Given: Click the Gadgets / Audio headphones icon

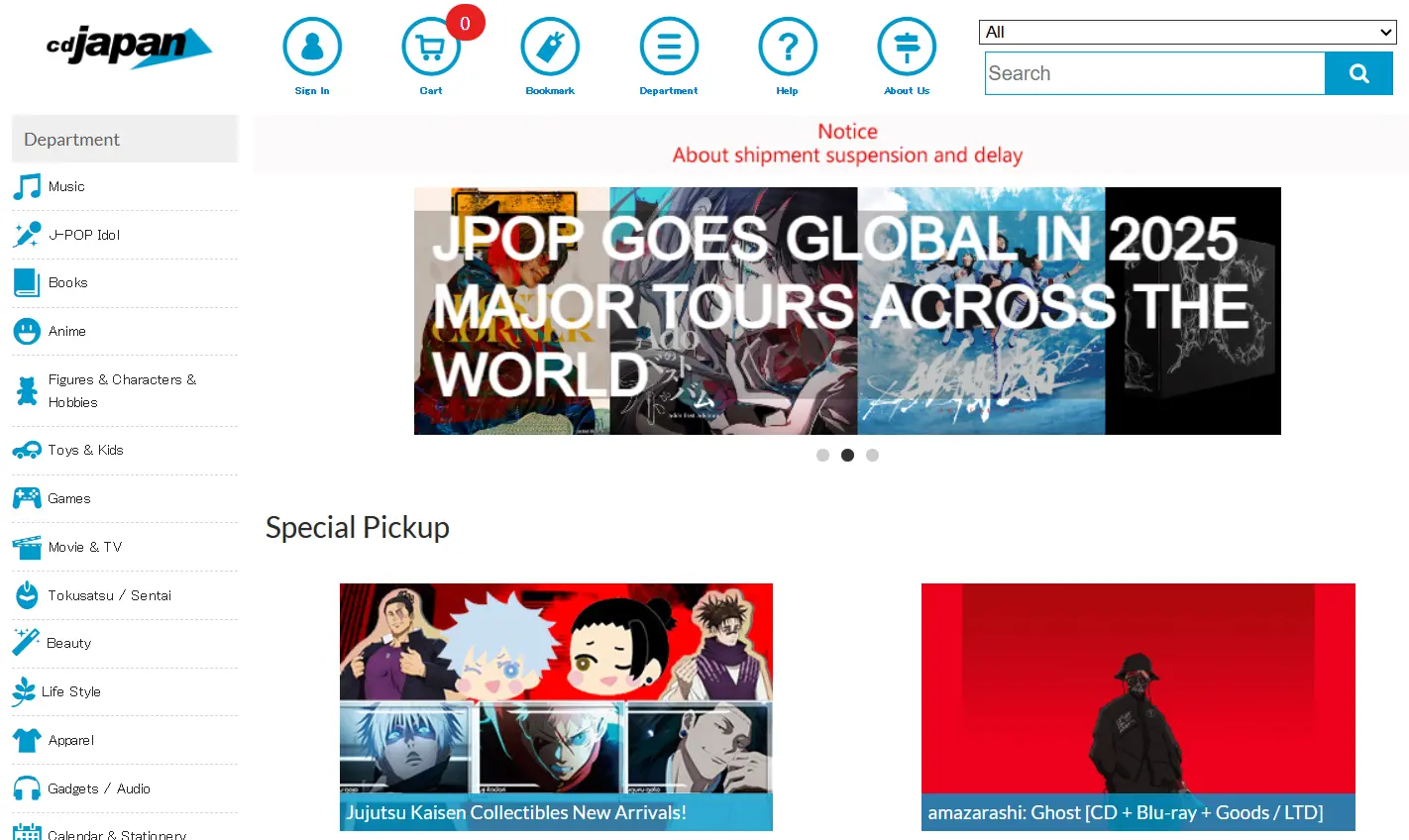Looking at the screenshot, I should tap(27, 788).
